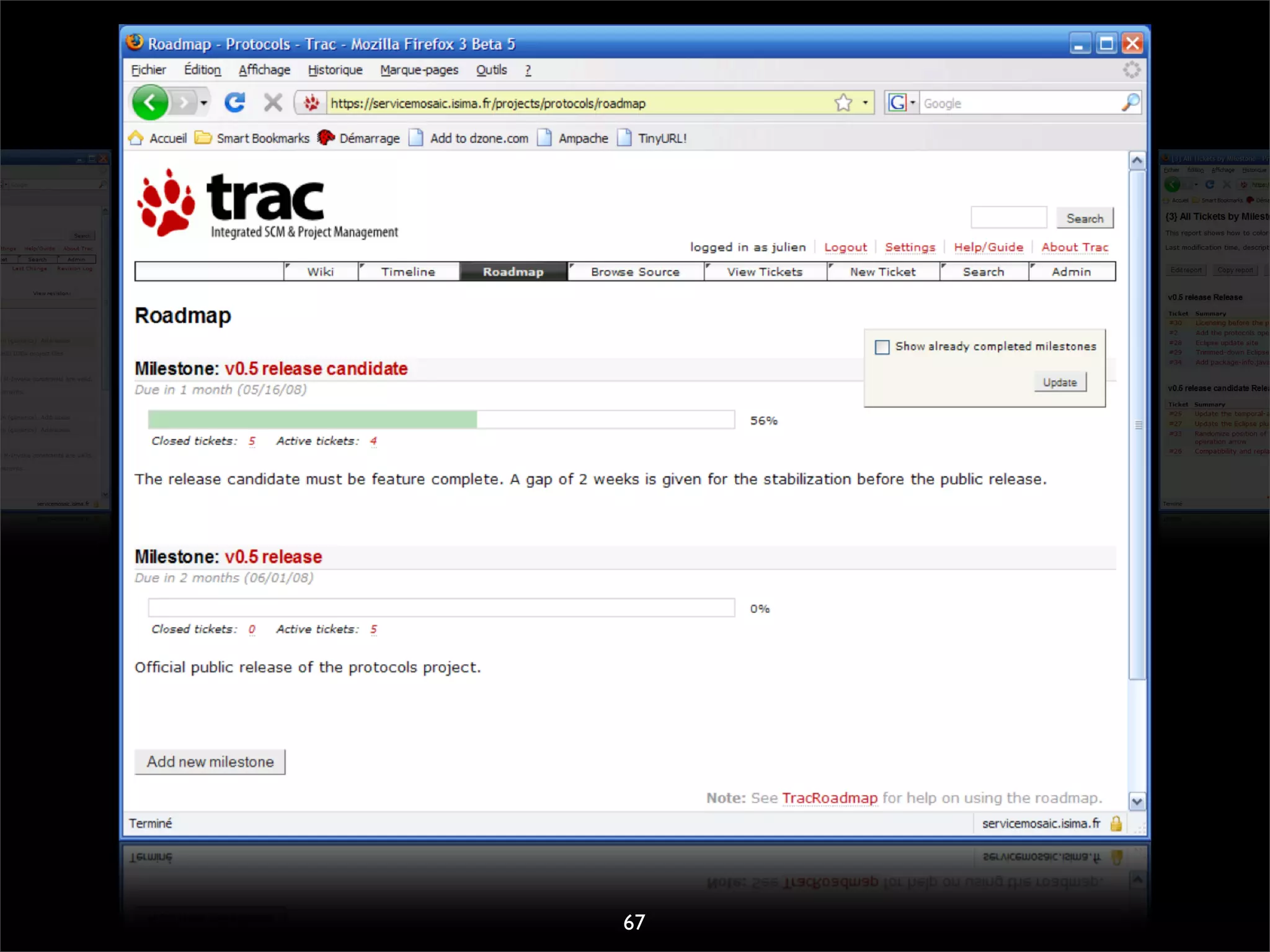Click the bookmark star in address bar
The image size is (1270, 952).
[x=843, y=103]
